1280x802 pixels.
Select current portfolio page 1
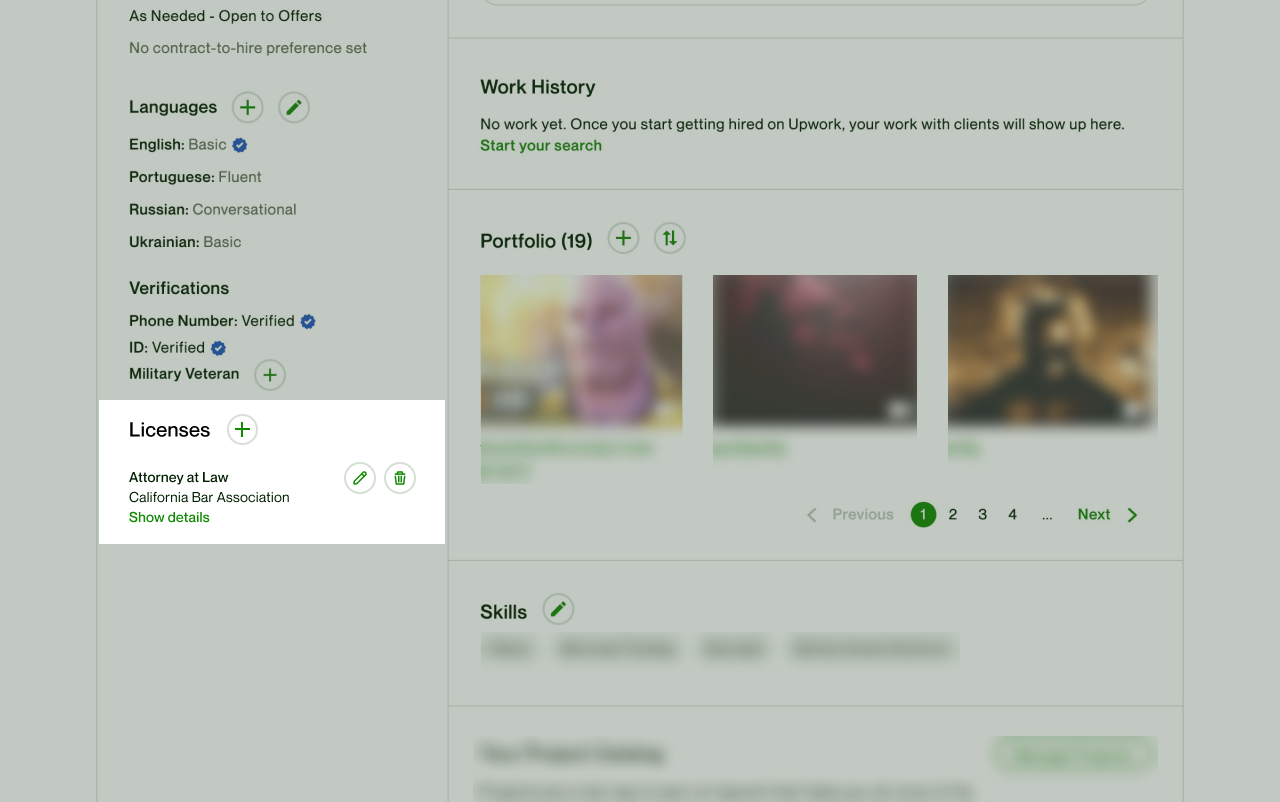coord(923,514)
